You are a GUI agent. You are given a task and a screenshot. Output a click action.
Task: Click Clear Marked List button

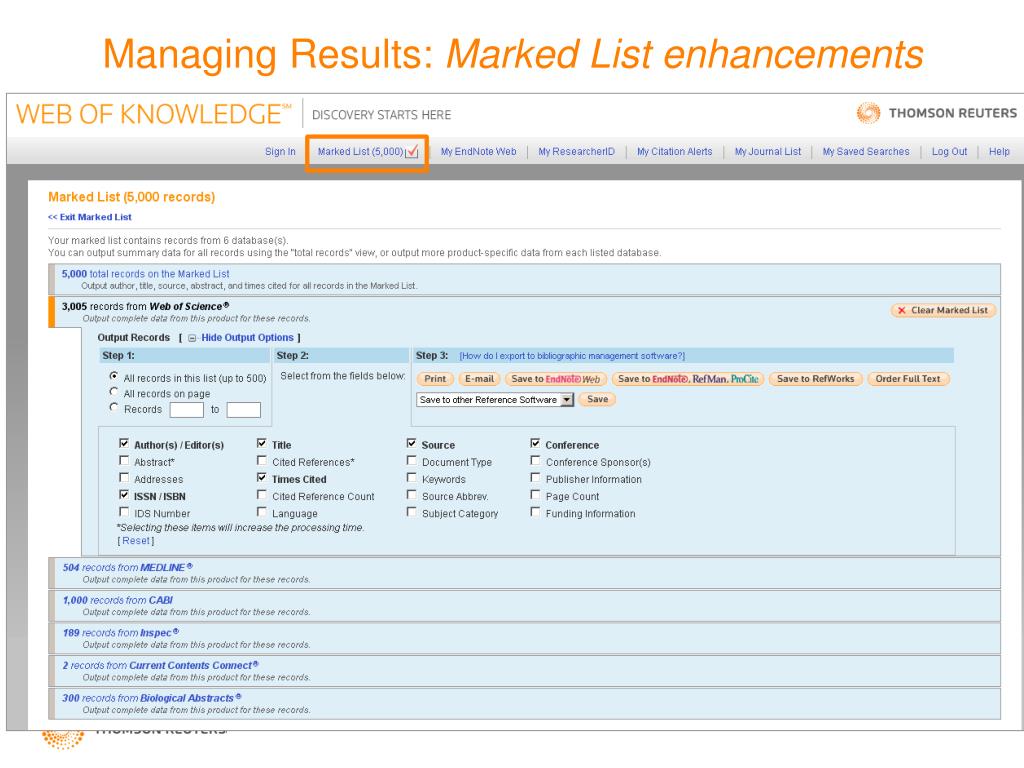(943, 310)
